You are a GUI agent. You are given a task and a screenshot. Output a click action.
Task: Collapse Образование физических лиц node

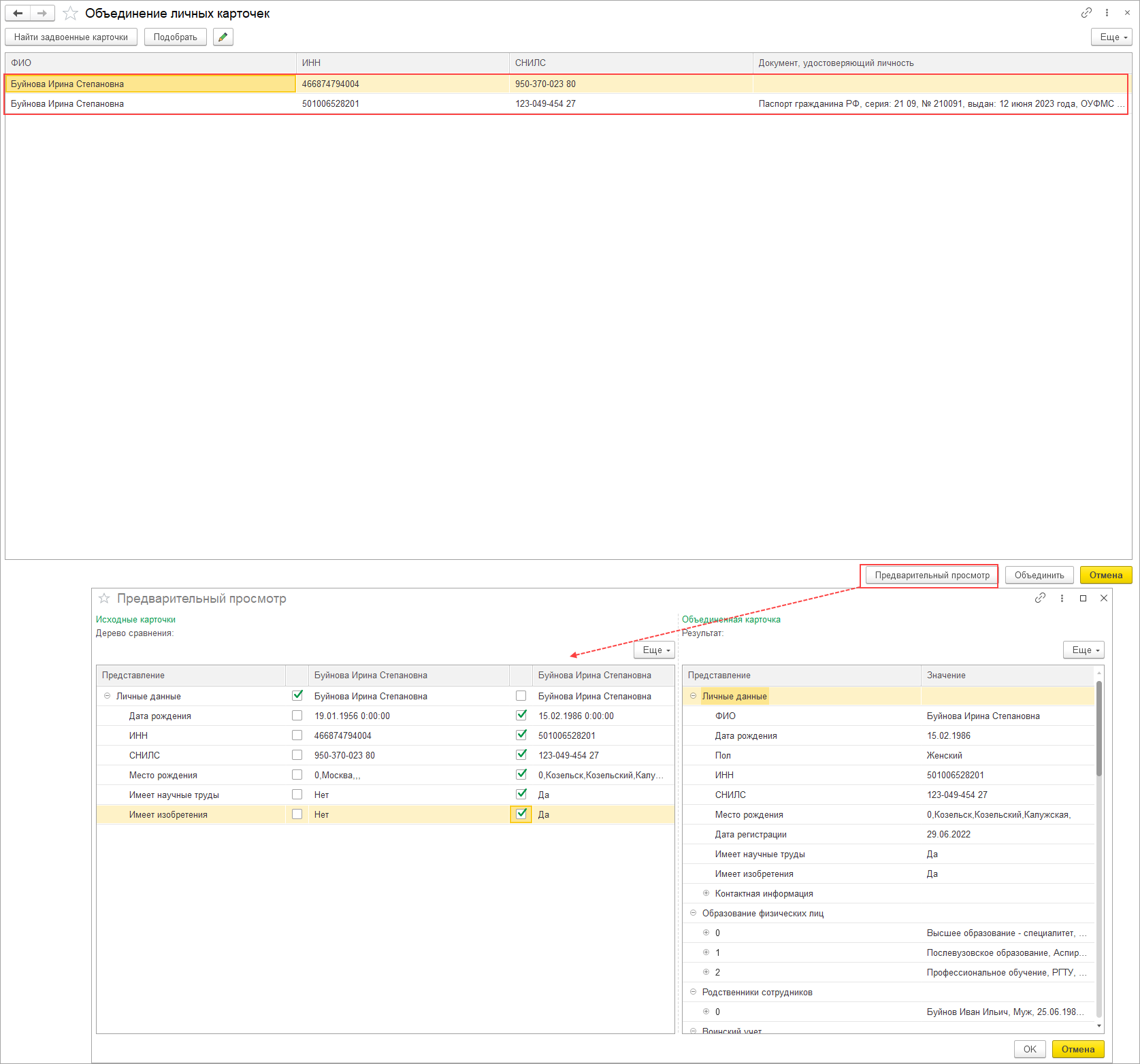(x=693, y=913)
